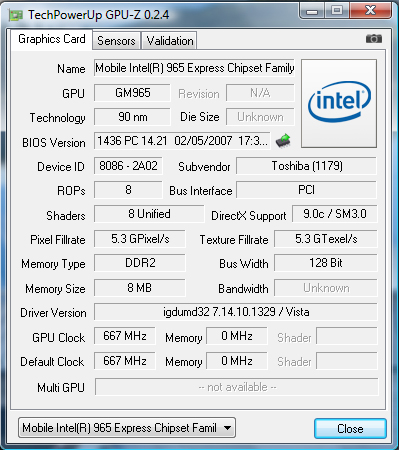Image resolution: width=399 pixels, height=450 pixels.
Task: Click the 'Memory Type' label
Action: tap(53, 264)
